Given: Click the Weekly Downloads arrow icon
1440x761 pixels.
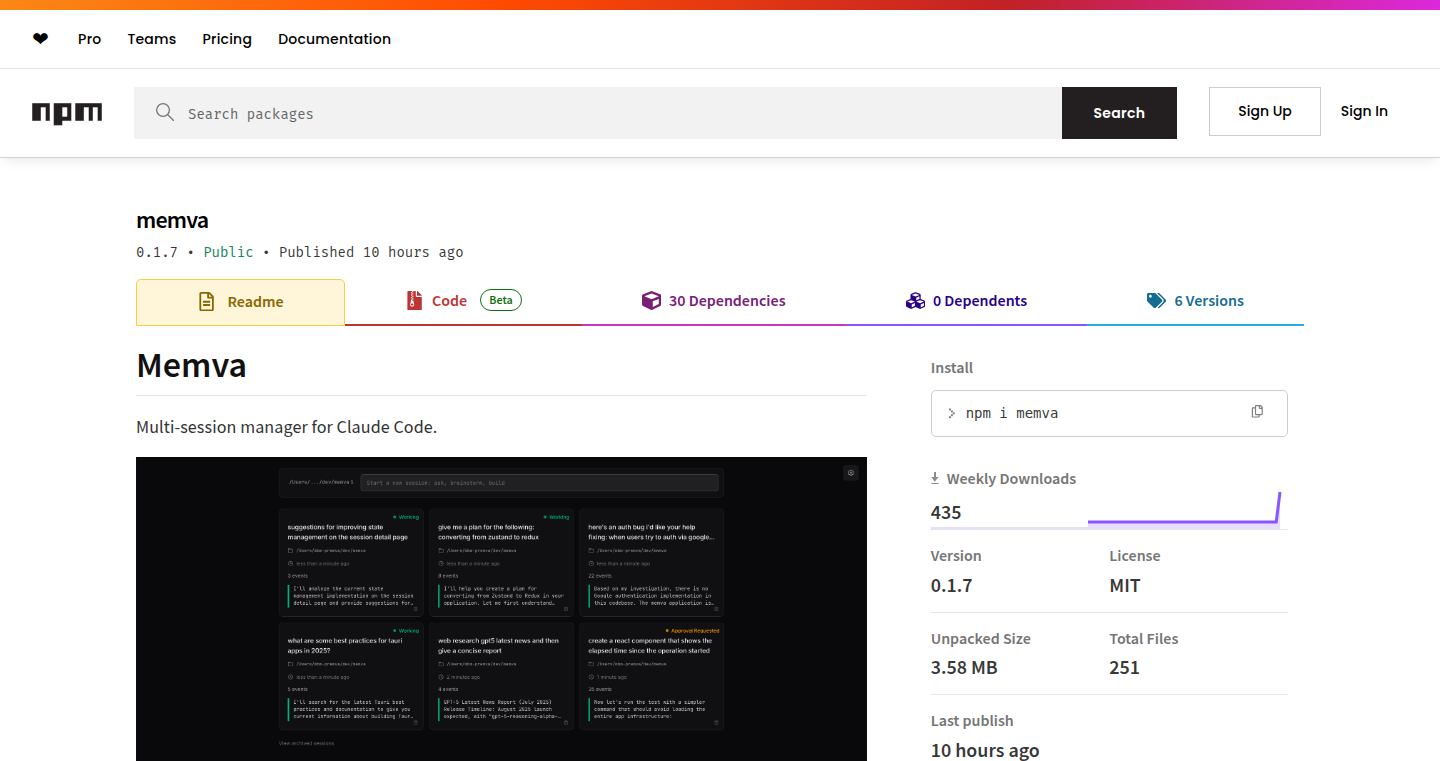Looking at the screenshot, I should tap(935, 479).
